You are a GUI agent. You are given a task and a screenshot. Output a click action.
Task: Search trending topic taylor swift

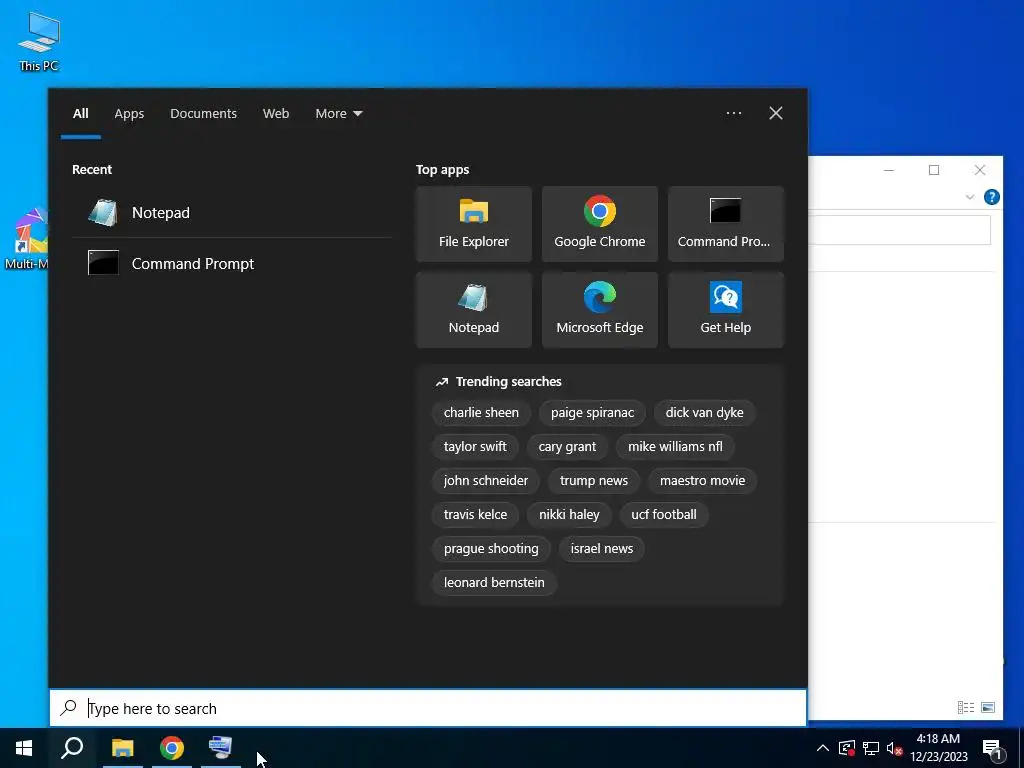(475, 446)
